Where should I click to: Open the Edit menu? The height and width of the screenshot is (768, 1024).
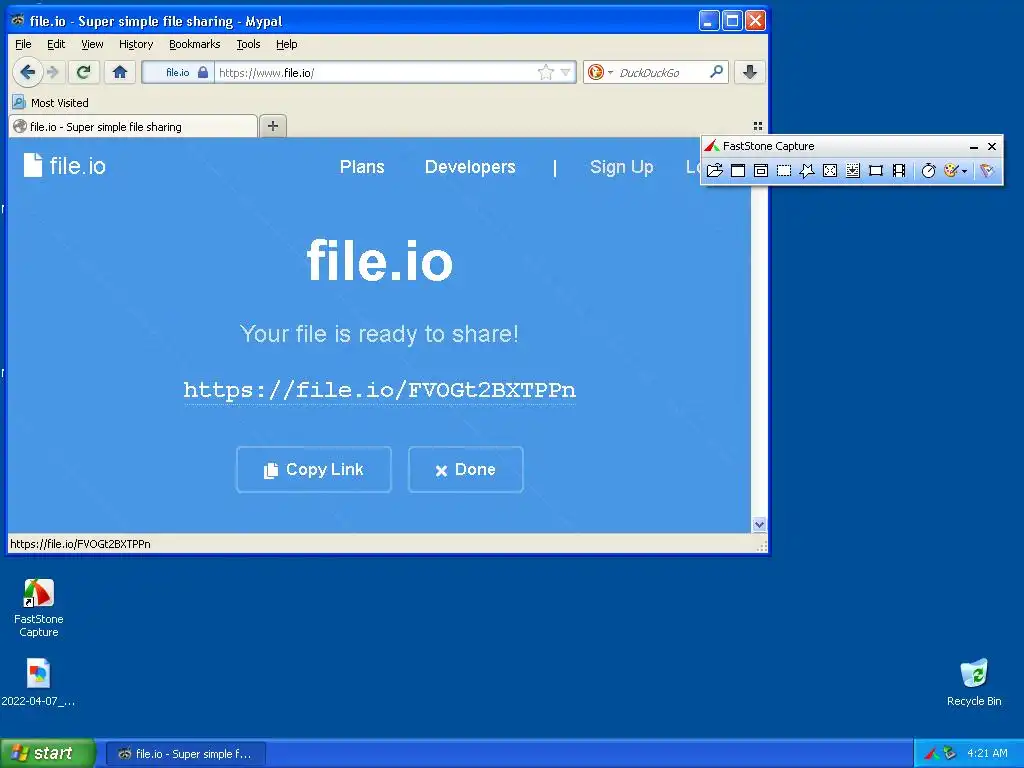(x=56, y=44)
